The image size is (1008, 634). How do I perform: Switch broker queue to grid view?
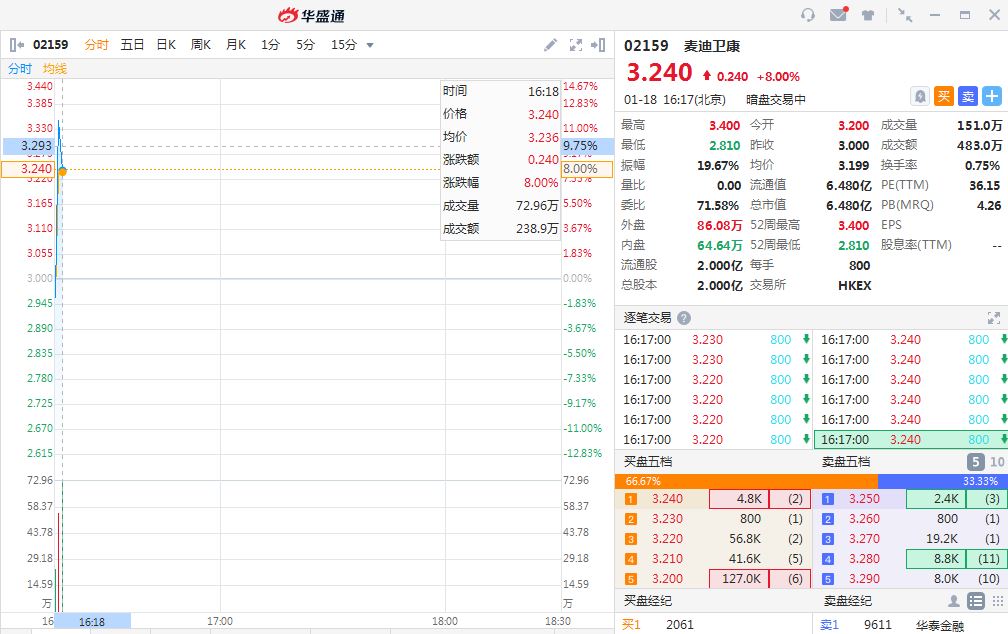[996, 601]
